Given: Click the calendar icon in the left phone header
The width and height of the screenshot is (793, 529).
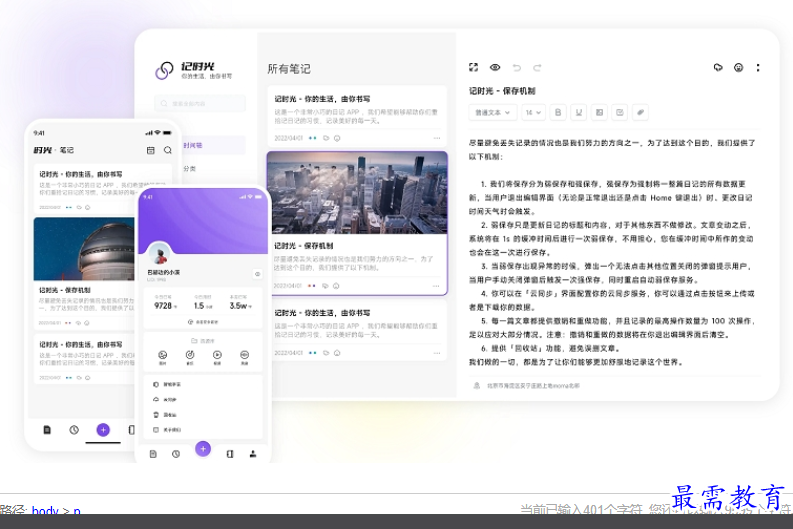Looking at the screenshot, I should pos(151,150).
